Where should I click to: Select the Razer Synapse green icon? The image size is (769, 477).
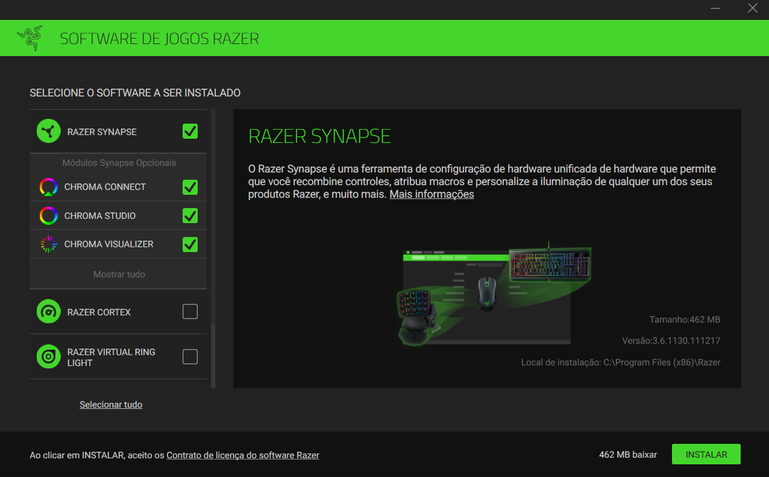49,131
